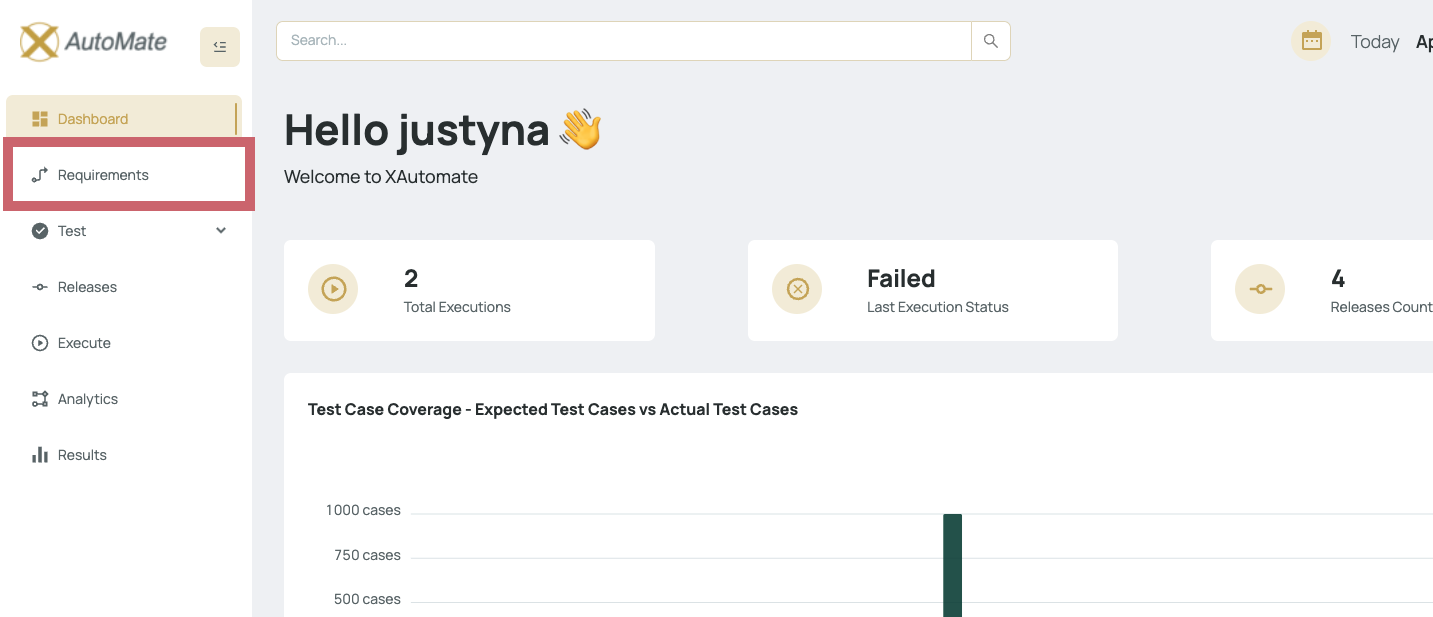This screenshot has width=1433, height=617.
Task: Open the Requirements menu item
Action: coord(103,175)
